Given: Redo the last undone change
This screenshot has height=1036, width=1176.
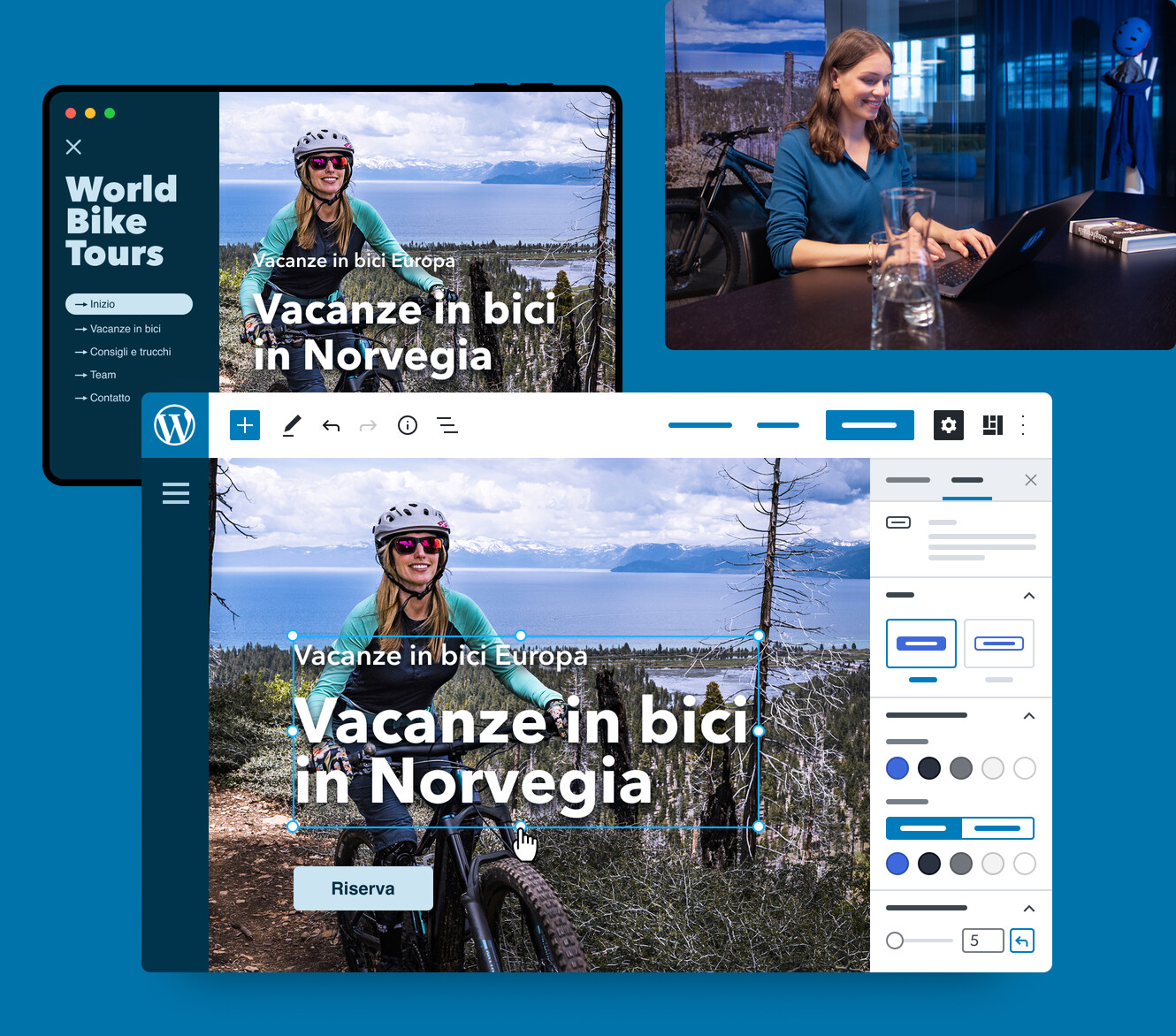Looking at the screenshot, I should pos(368,426).
